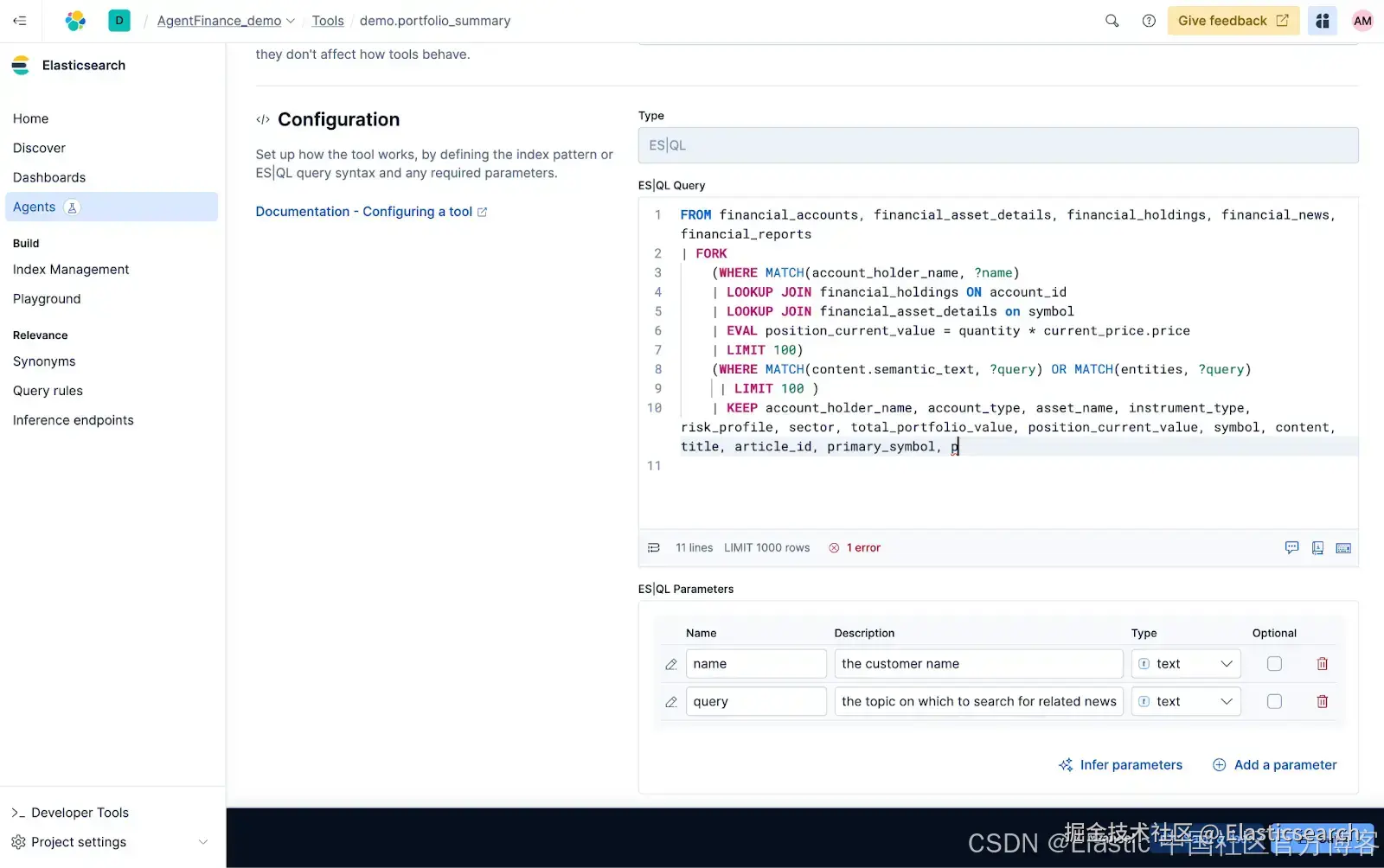Expand the Project settings menu
Viewport: 1384px width, 868px height.
point(202,842)
